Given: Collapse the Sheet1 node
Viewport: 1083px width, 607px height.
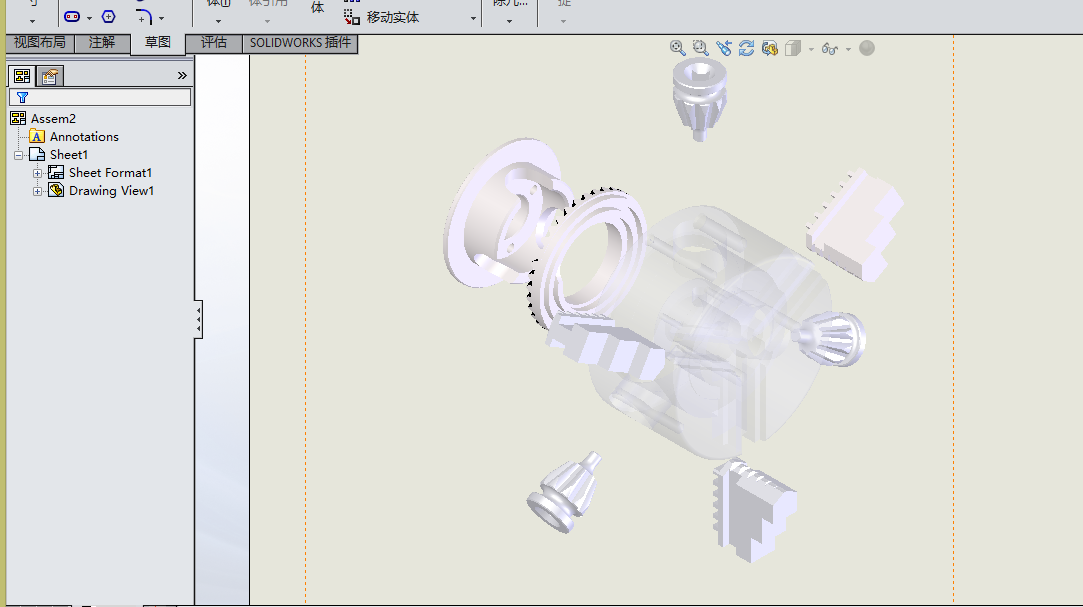Looking at the screenshot, I should click(x=19, y=155).
